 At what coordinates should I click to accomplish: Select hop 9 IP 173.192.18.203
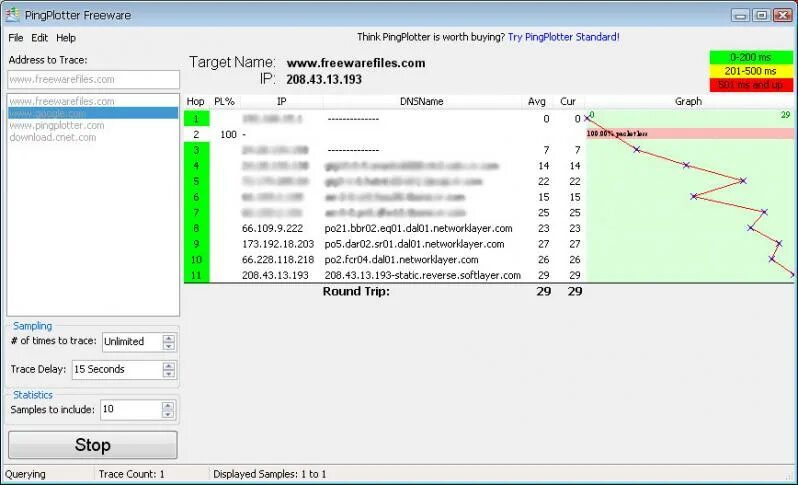click(x=278, y=244)
